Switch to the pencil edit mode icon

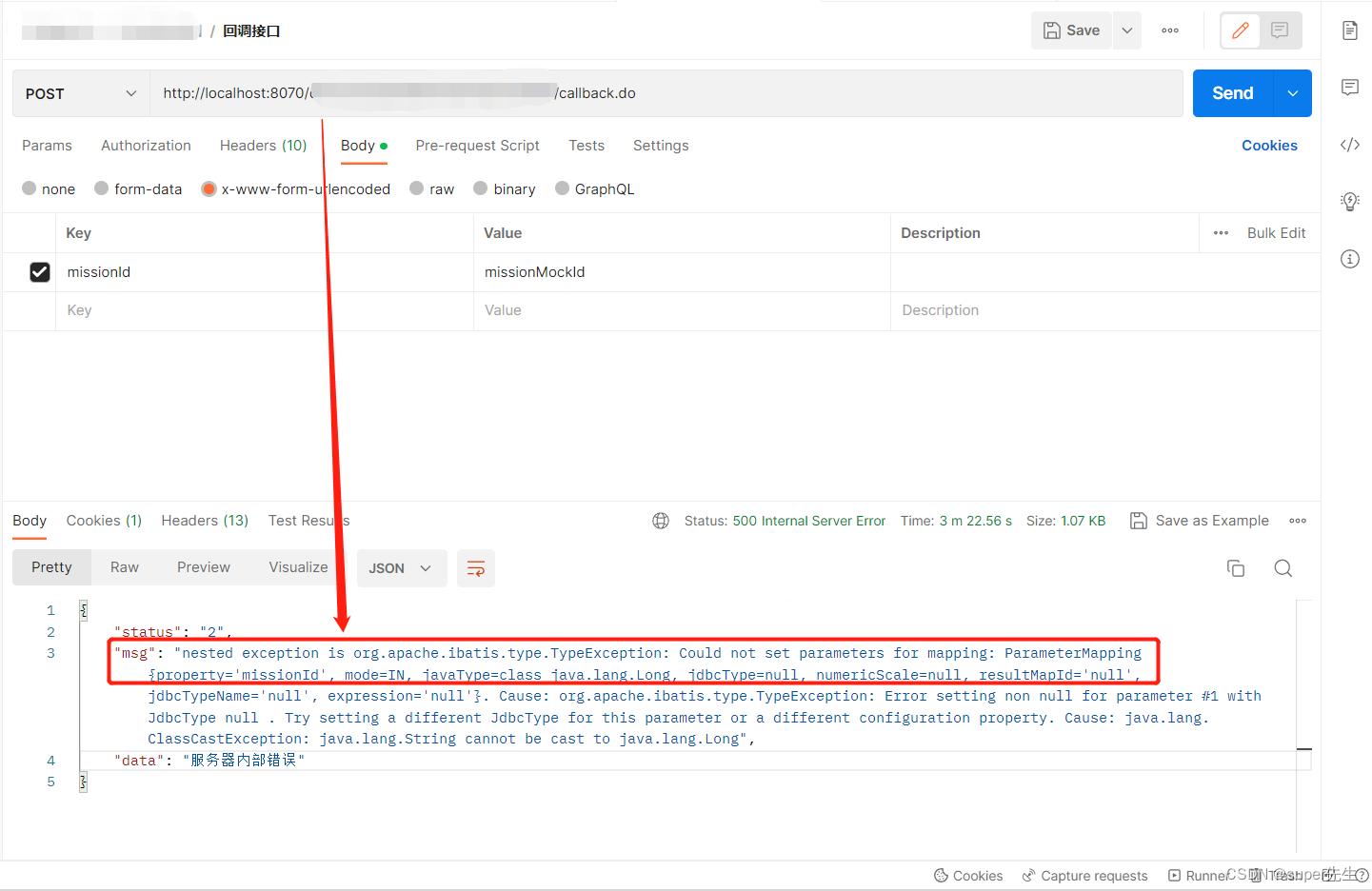point(1241,30)
